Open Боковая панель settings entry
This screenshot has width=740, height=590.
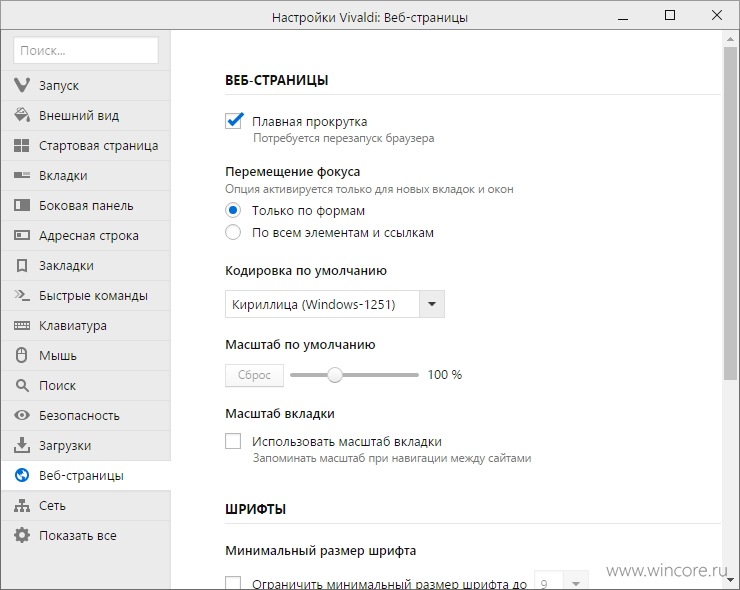(x=85, y=205)
